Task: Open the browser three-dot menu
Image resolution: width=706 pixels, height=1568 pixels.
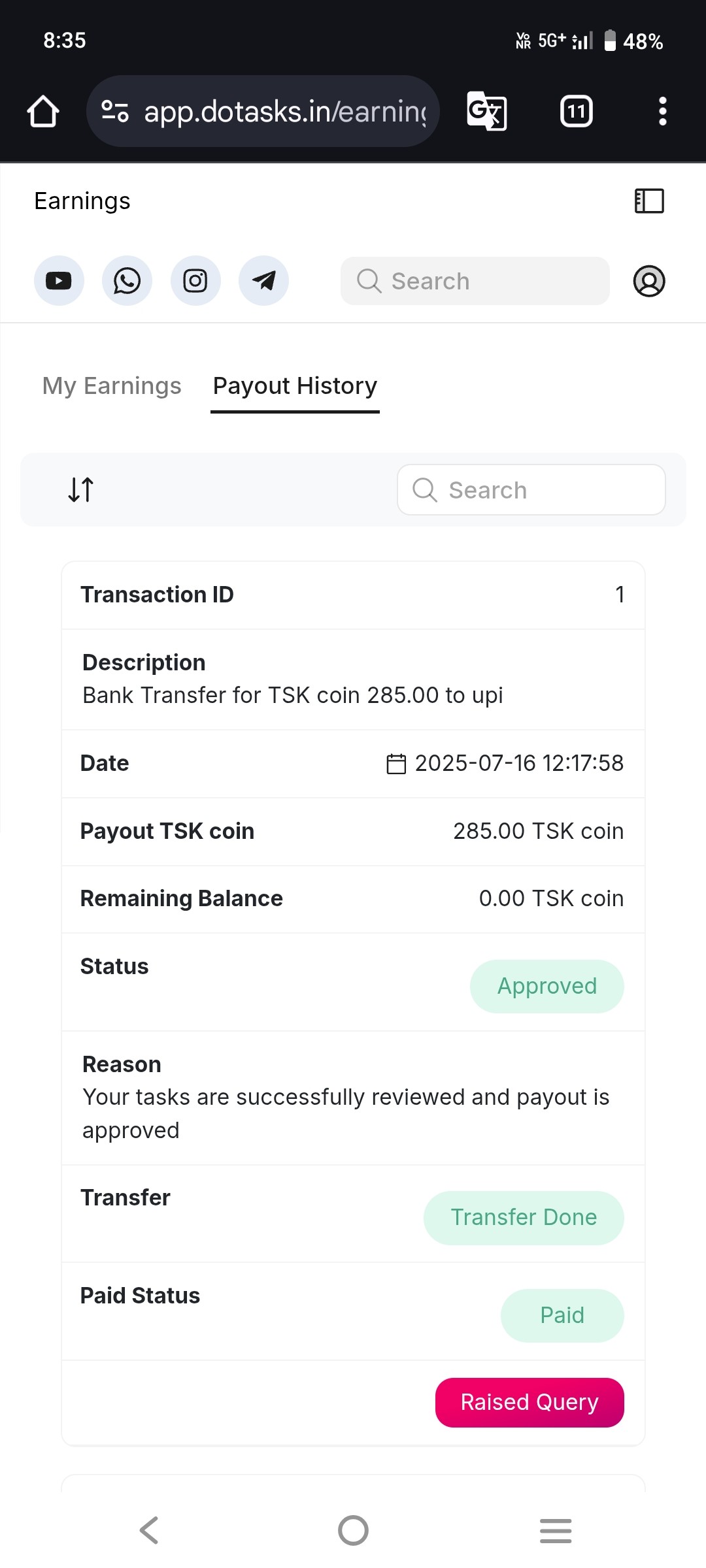Action: tap(662, 111)
